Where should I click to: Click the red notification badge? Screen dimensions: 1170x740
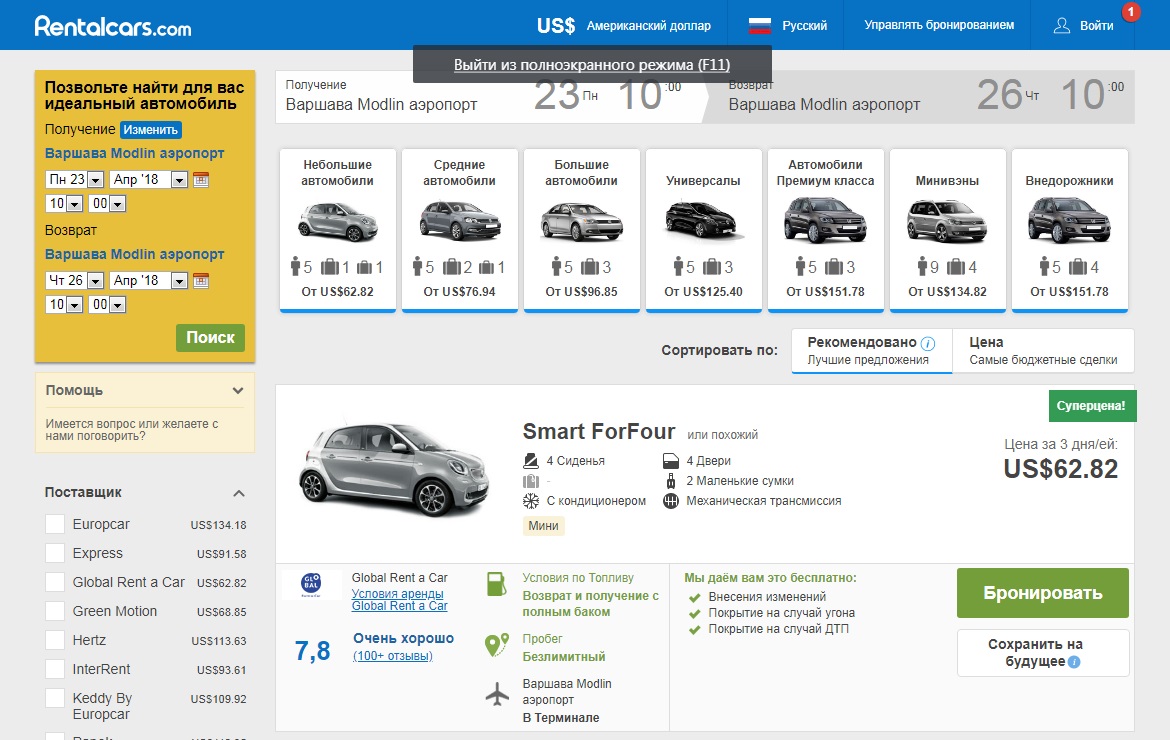click(x=1131, y=11)
